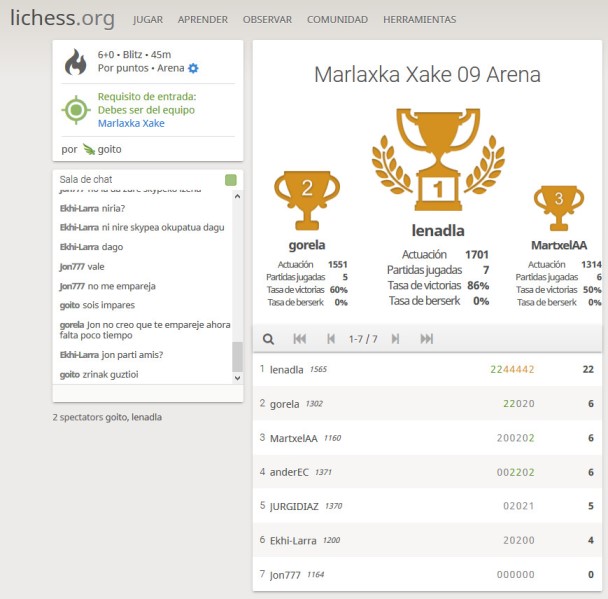608x599 pixels.
Task: Open Jon777 row in standings table
Action: tap(430, 575)
